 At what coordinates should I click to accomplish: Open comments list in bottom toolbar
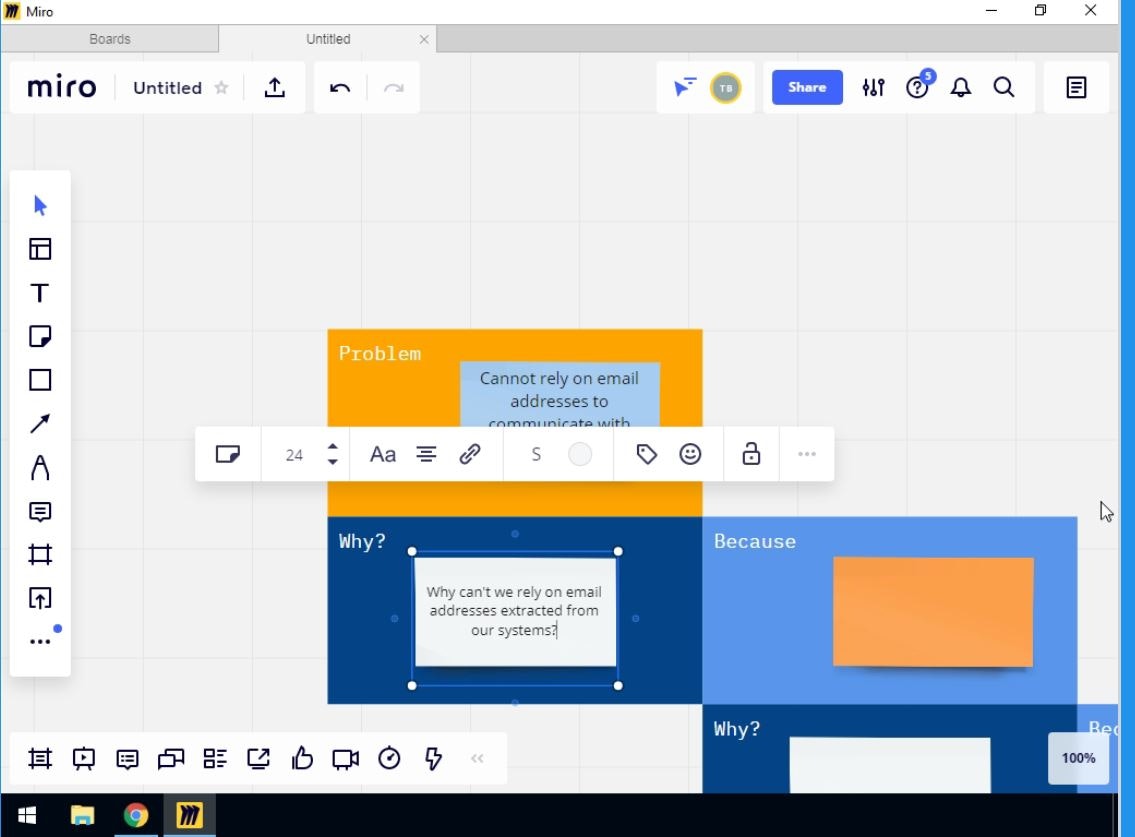(127, 759)
